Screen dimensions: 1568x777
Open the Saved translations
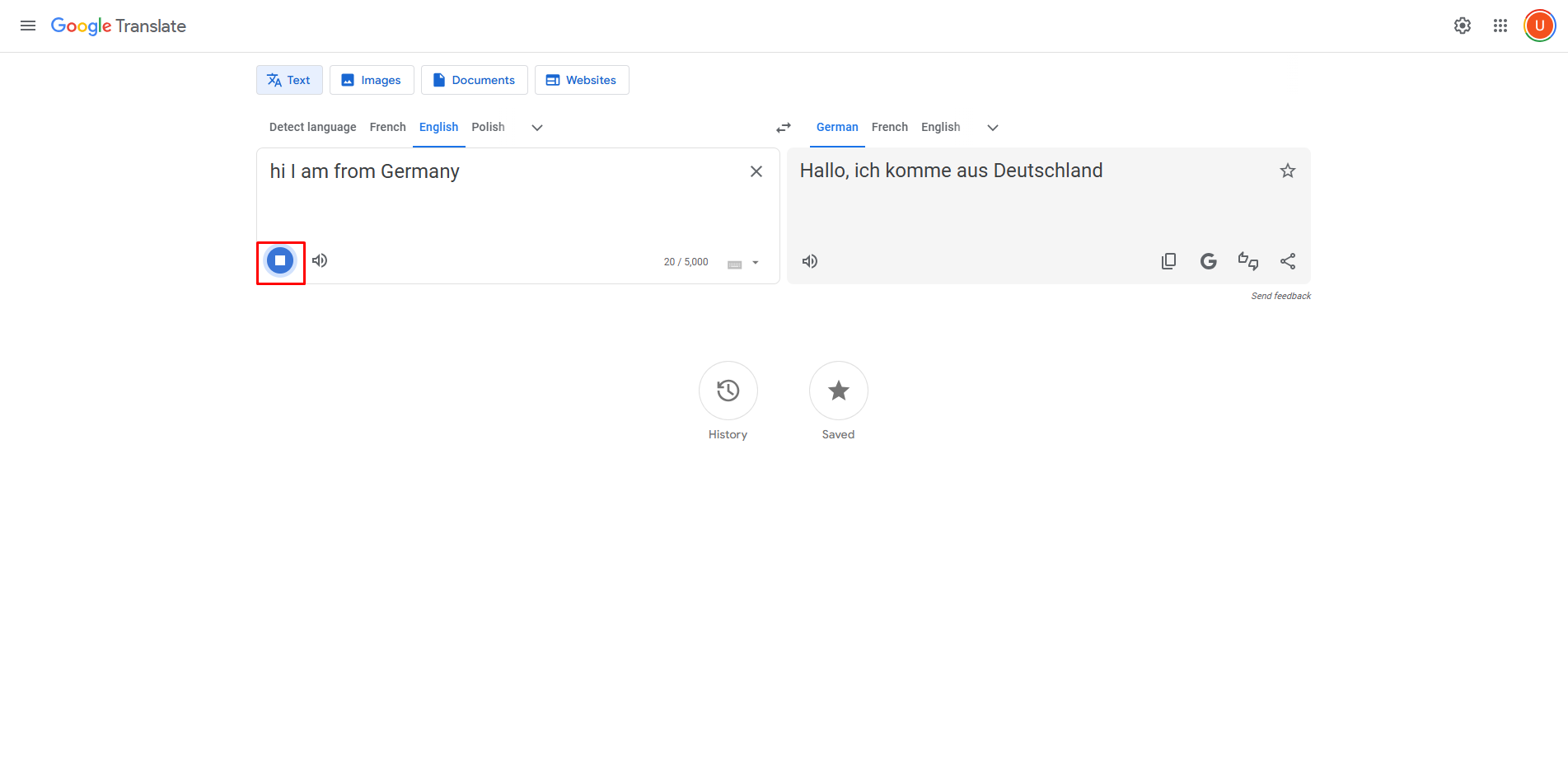click(x=838, y=390)
